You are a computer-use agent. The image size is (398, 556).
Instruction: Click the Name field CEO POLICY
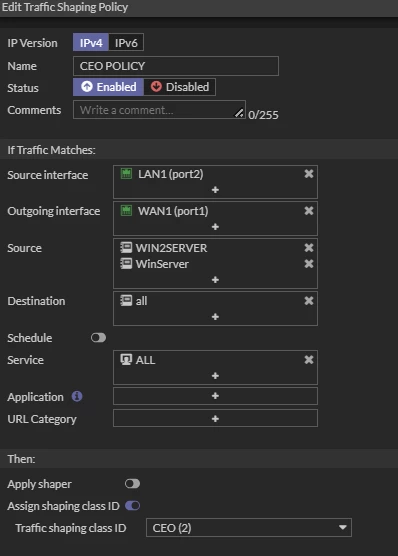tap(176, 66)
